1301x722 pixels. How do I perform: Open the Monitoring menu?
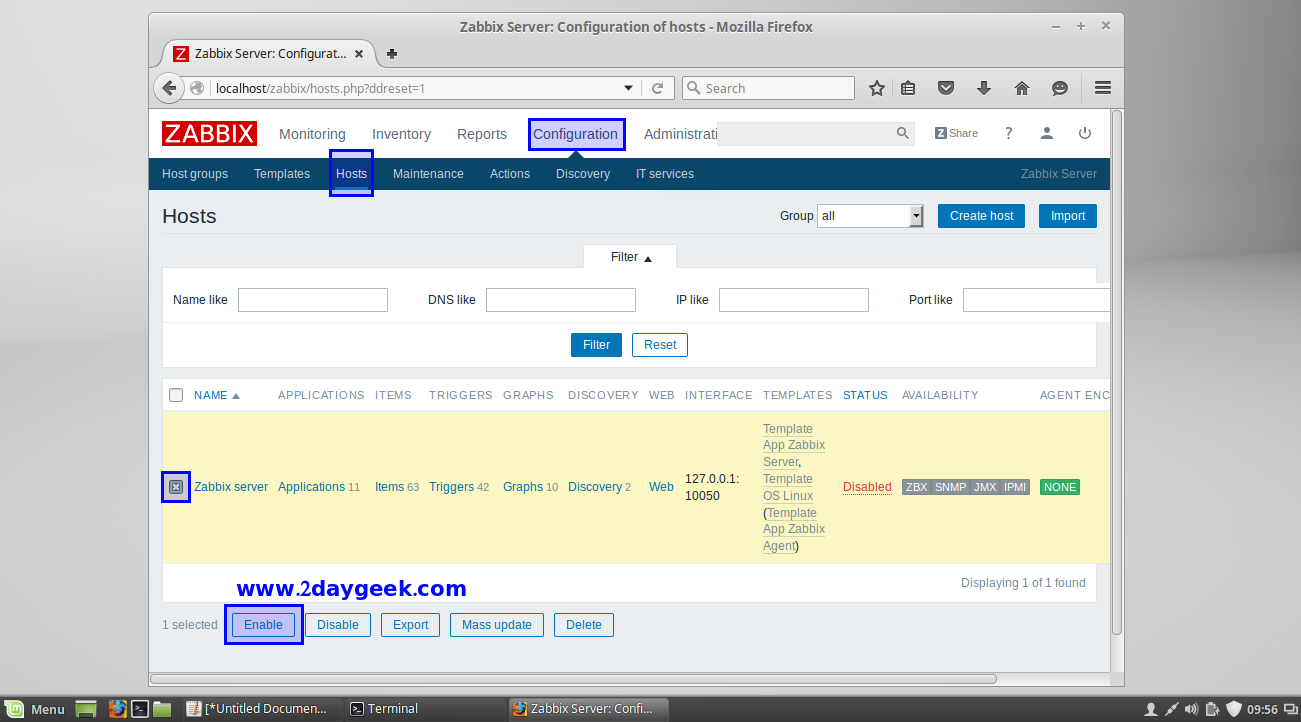(x=312, y=134)
